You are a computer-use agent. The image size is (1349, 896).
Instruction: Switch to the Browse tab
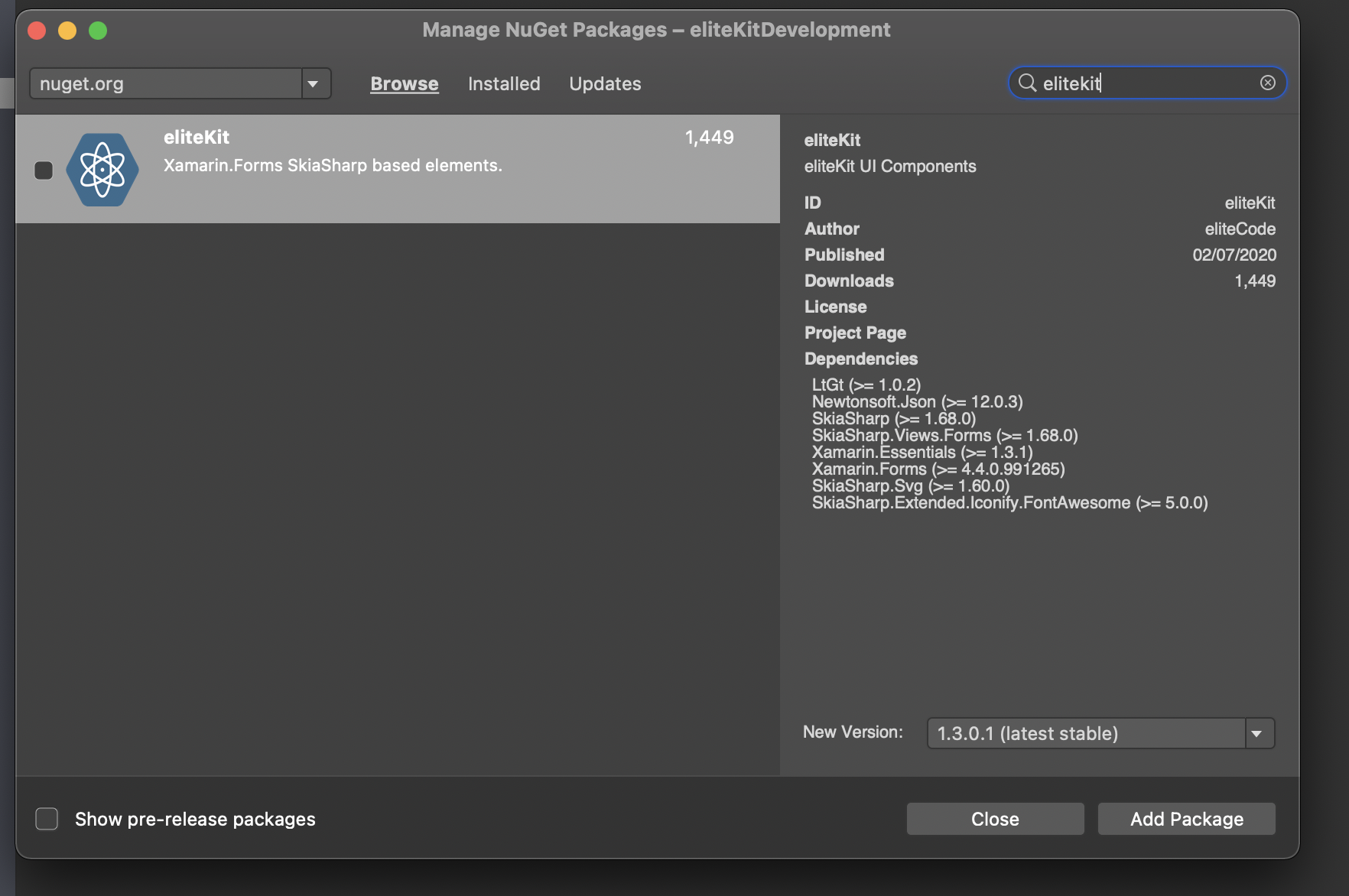coord(405,83)
